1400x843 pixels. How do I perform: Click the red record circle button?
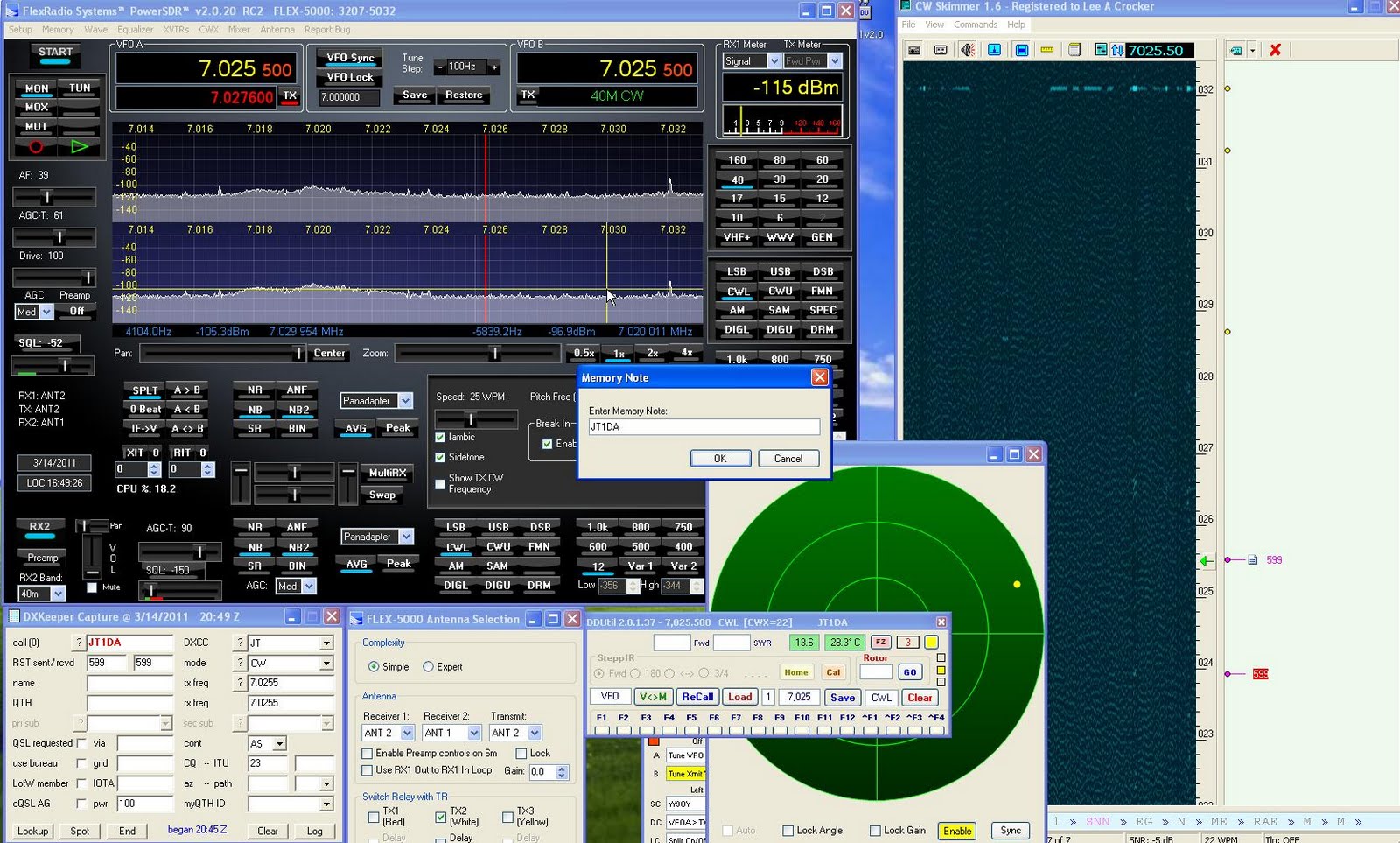36,147
